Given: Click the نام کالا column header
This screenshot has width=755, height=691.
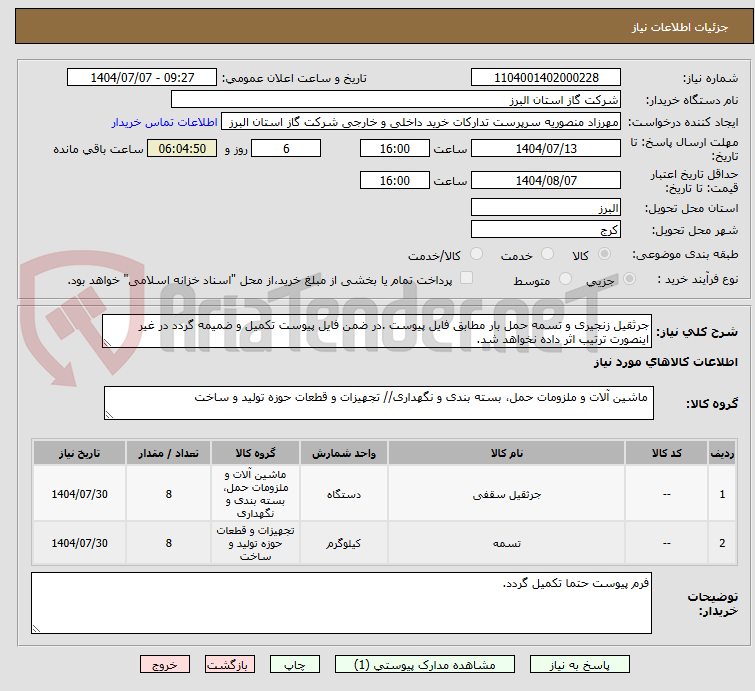Looking at the screenshot, I should click(507, 453).
